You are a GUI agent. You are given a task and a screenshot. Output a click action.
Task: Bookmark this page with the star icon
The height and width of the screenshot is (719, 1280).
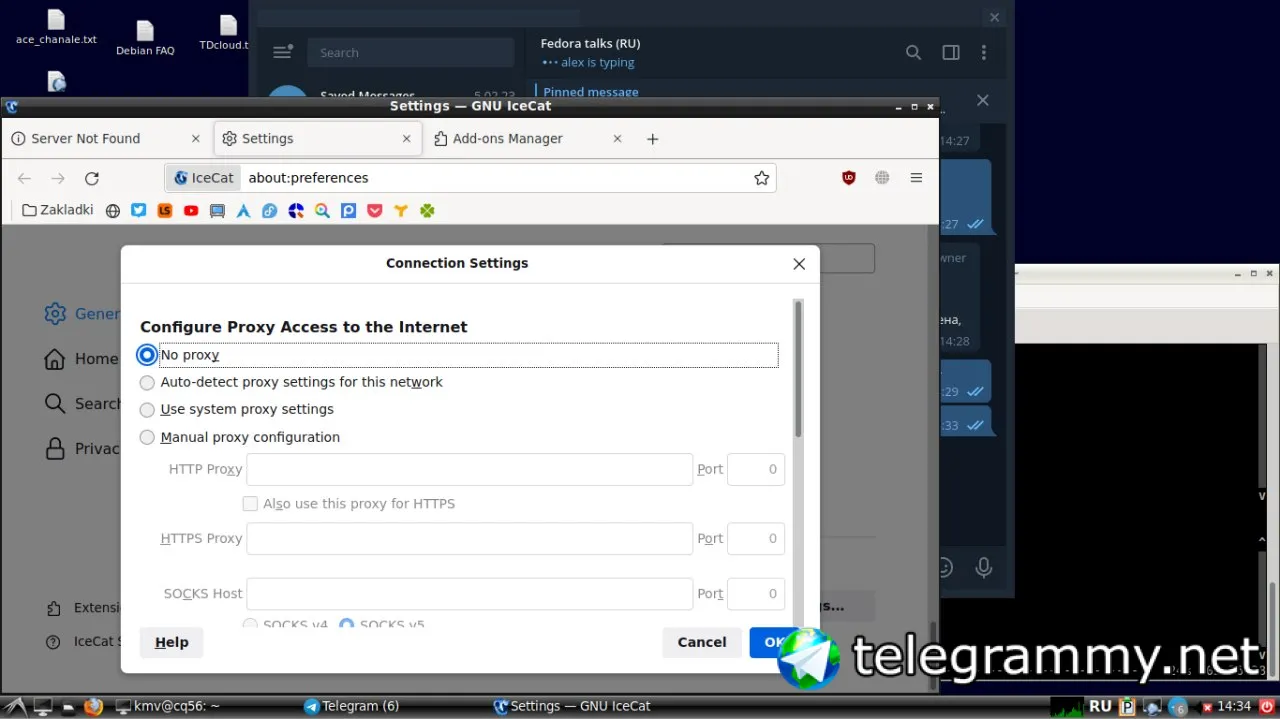[762, 178]
